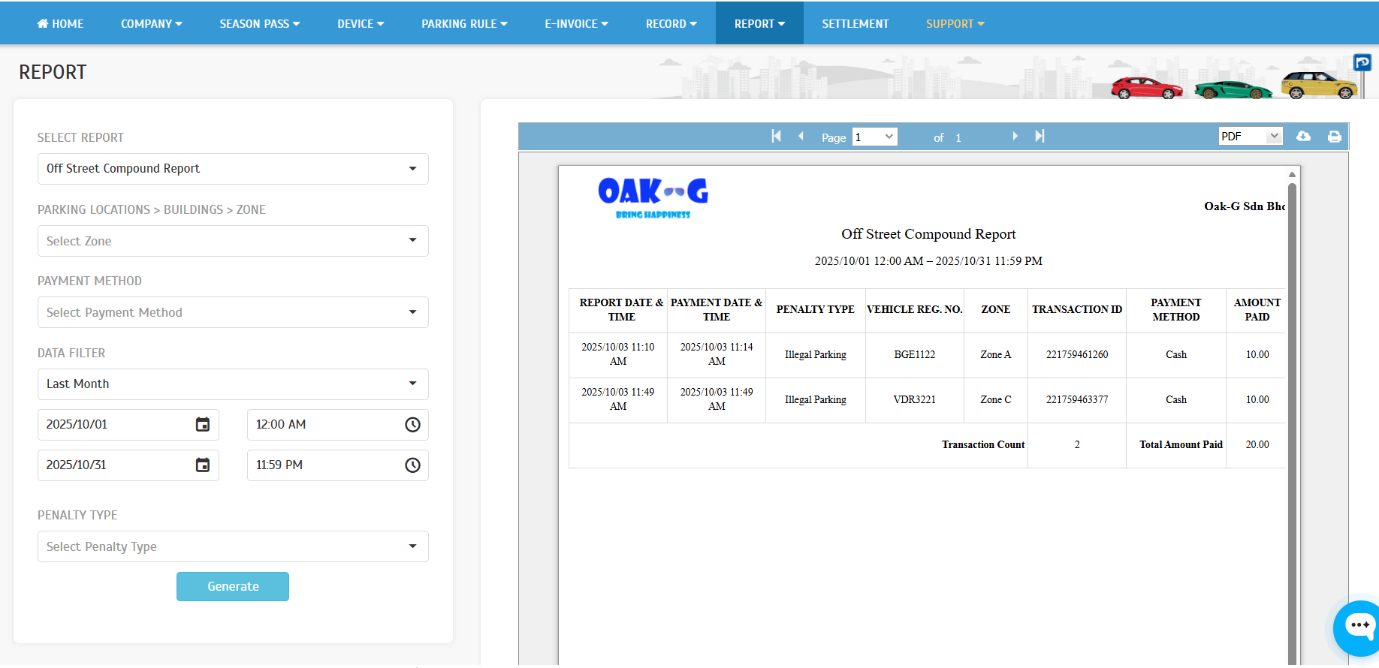Screen dimensions: 1379x668
Task: Open the Select Payment Method dropdown
Action: pyautogui.click(x=232, y=313)
